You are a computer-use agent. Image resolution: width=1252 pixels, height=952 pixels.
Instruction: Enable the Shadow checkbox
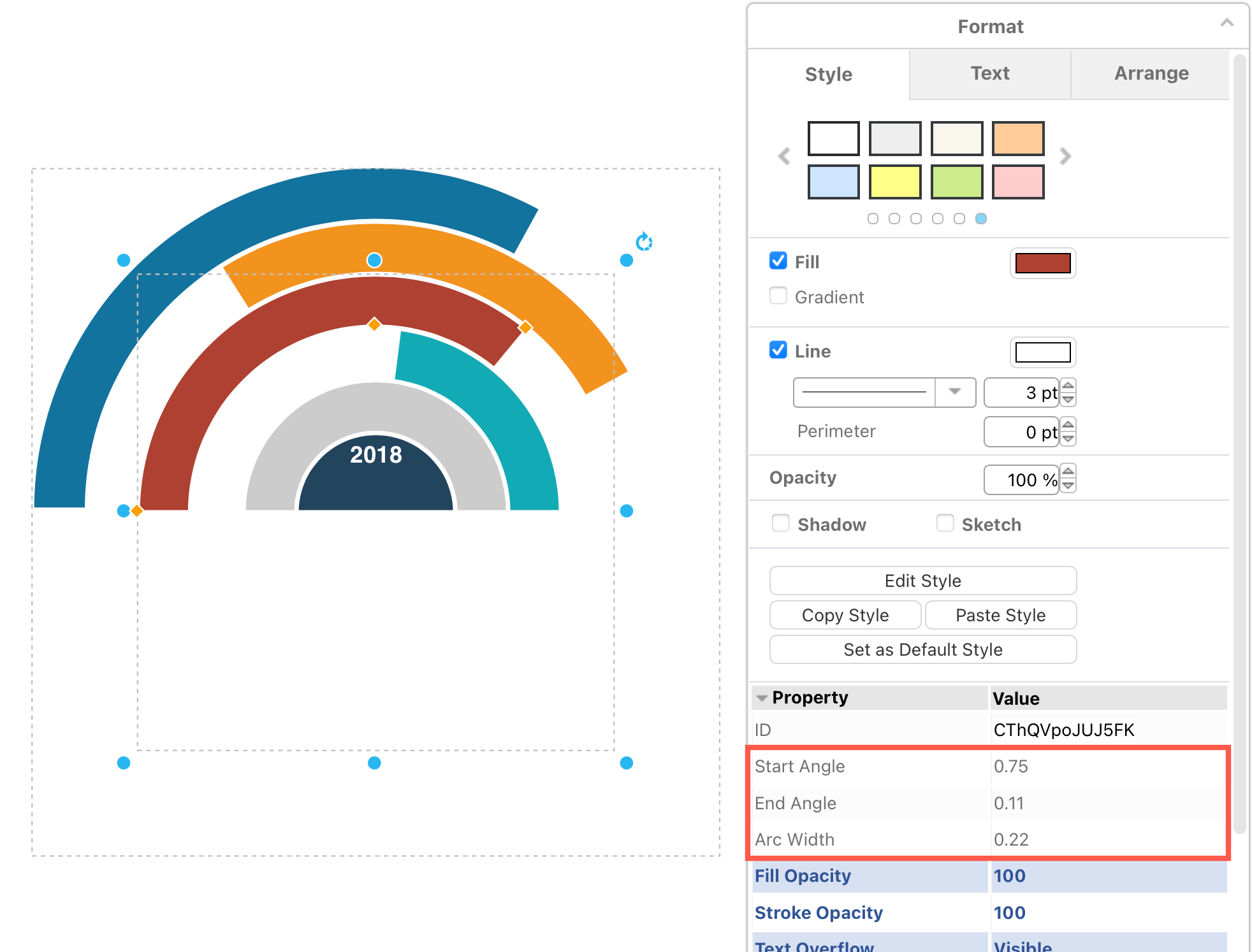tap(781, 524)
